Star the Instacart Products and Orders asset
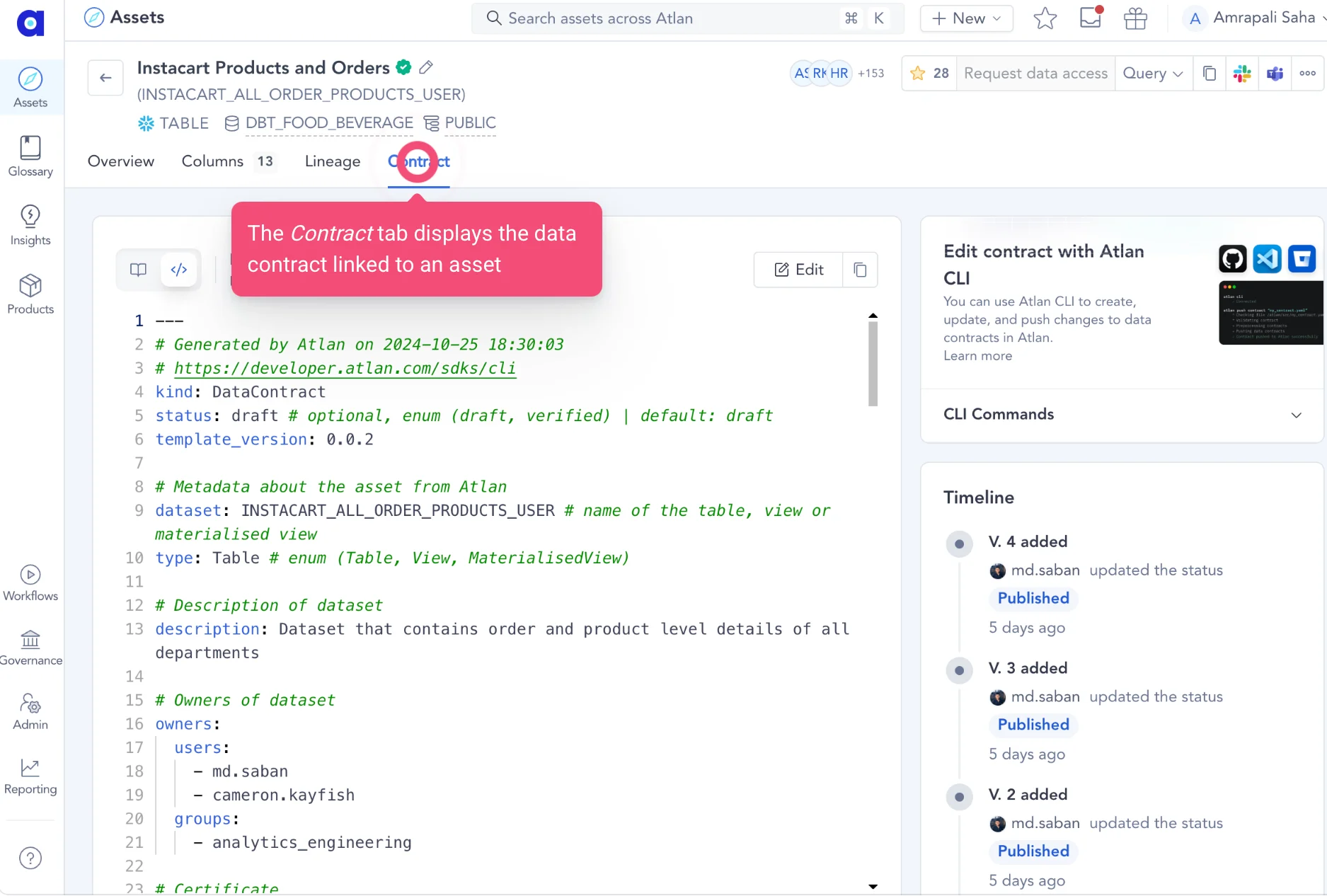Screen dimensions: 1327x896 click(917, 73)
